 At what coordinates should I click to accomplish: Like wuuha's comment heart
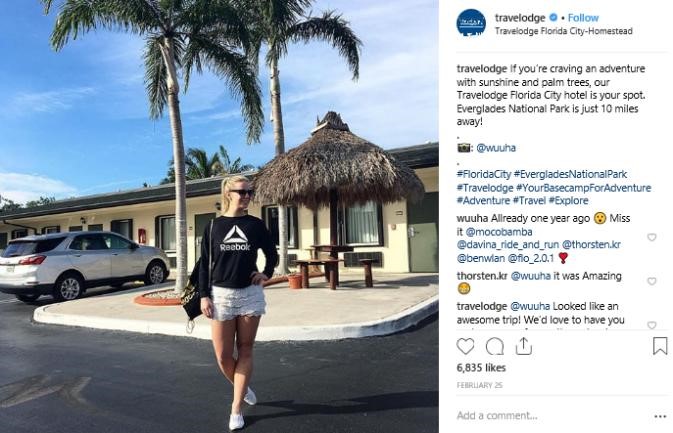point(652,237)
